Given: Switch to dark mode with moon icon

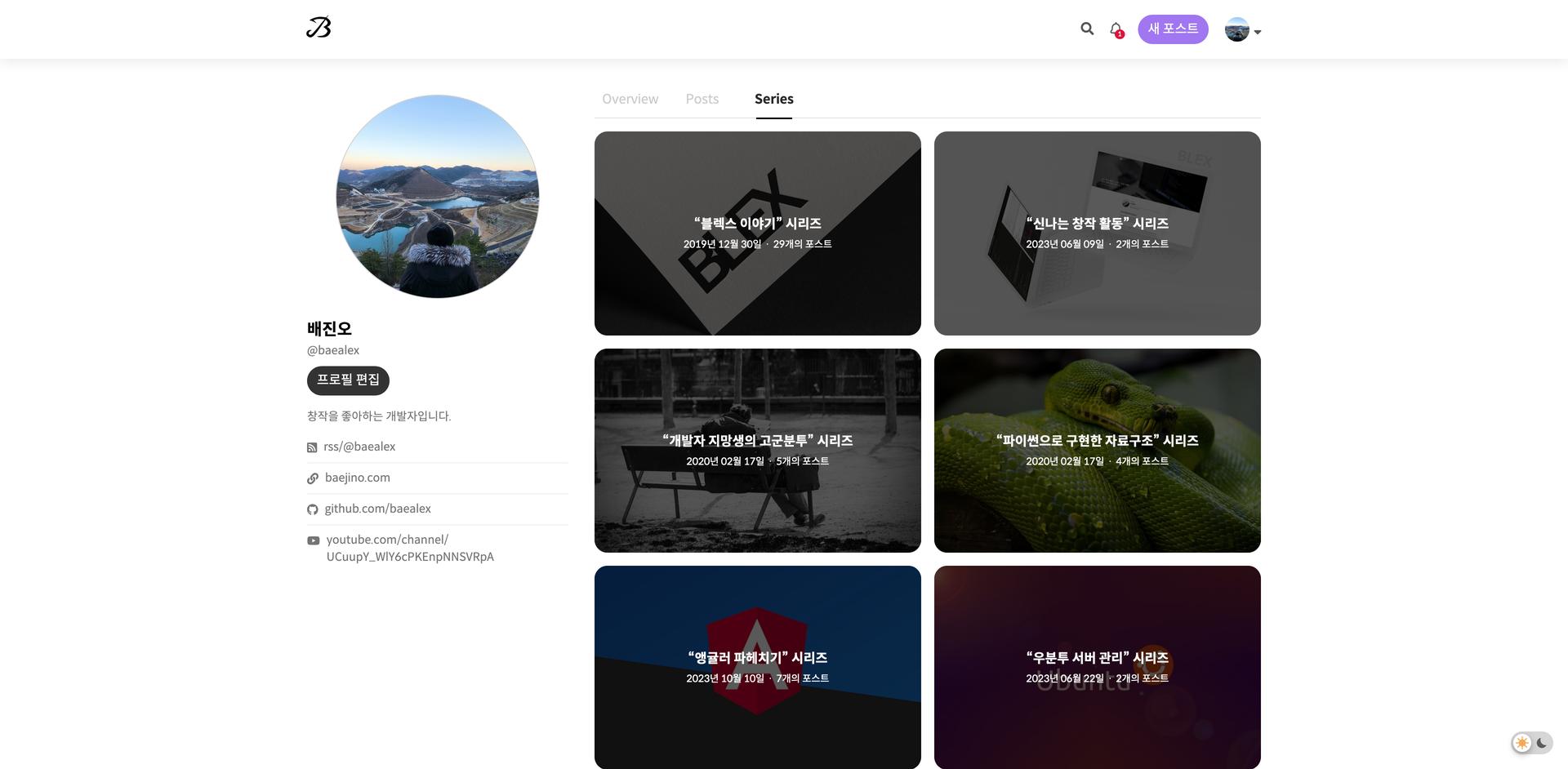Looking at the screenshot, I should (1541, 743).
